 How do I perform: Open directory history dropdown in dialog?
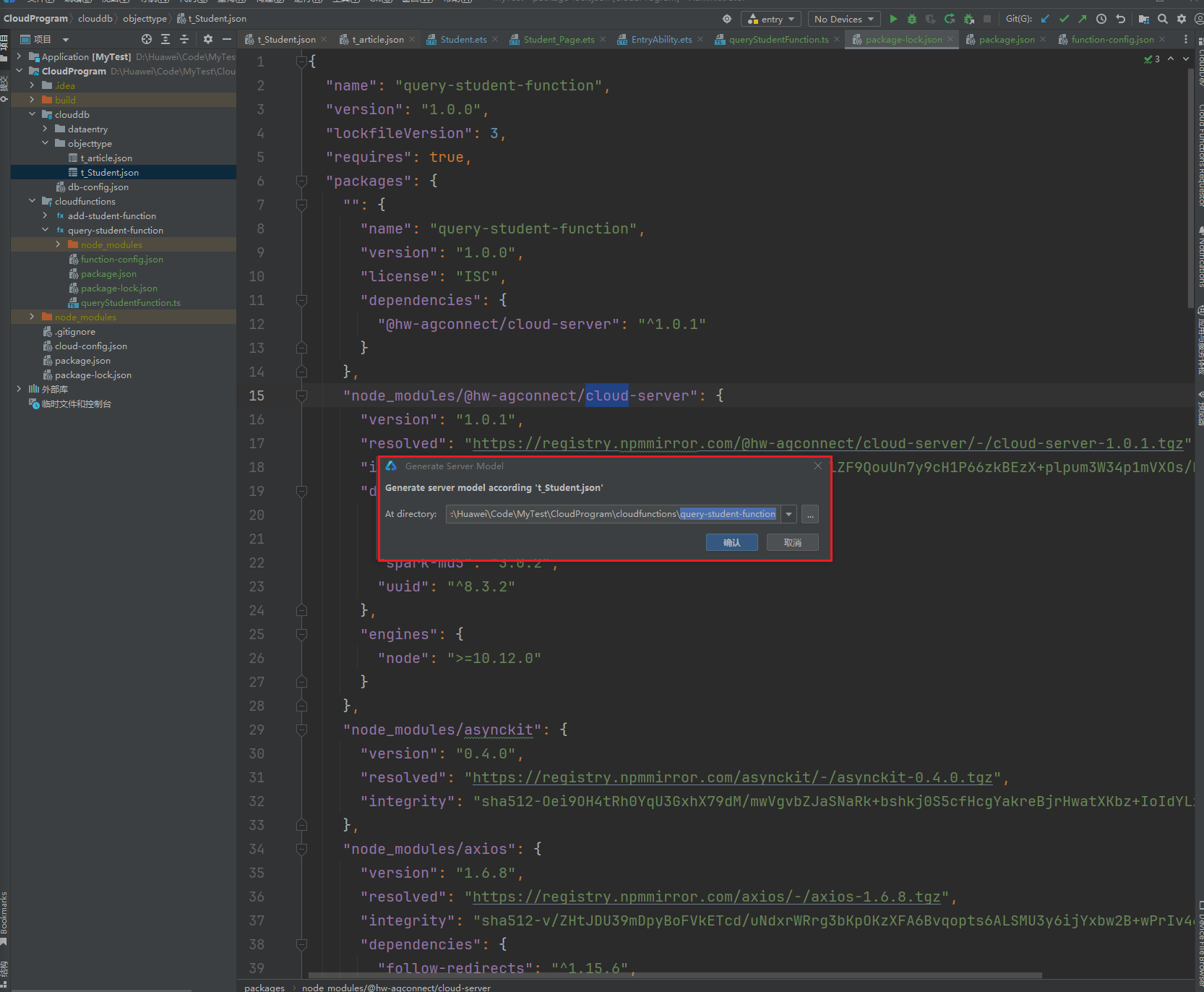(789, 514)
